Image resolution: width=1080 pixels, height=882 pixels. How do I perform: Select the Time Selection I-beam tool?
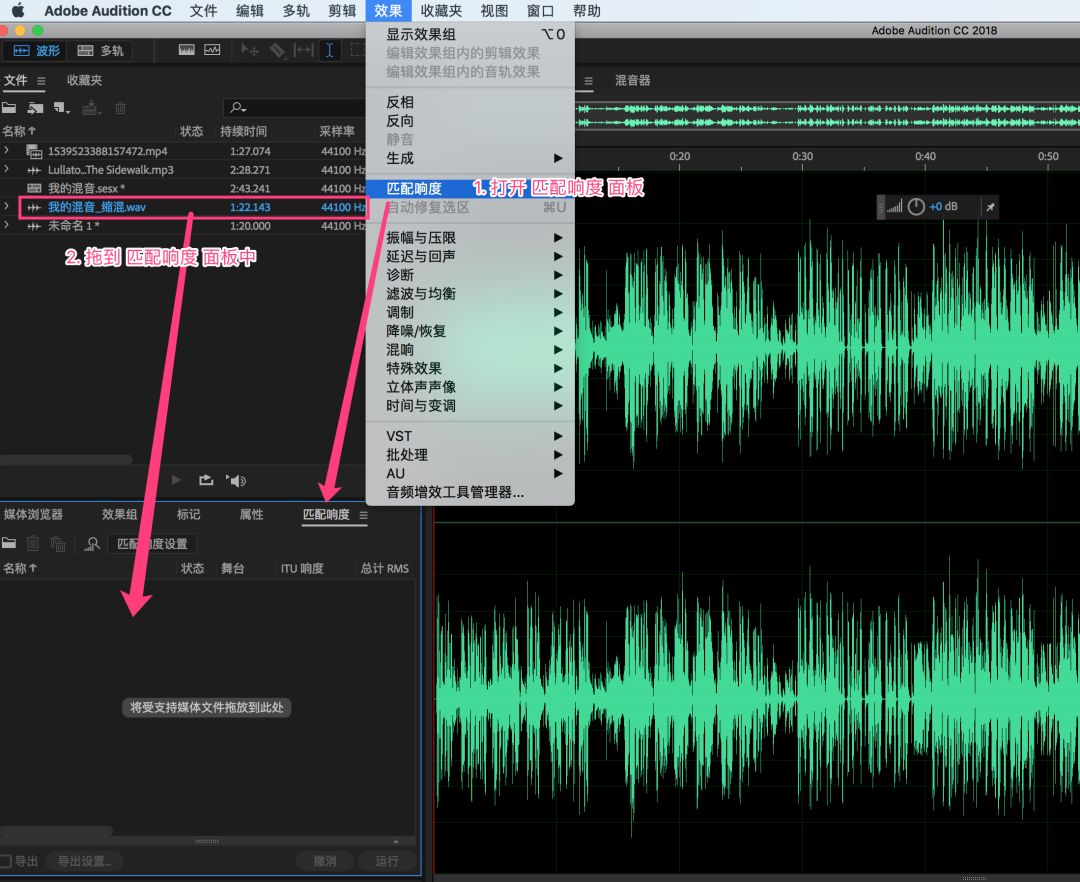pos(330,50)
